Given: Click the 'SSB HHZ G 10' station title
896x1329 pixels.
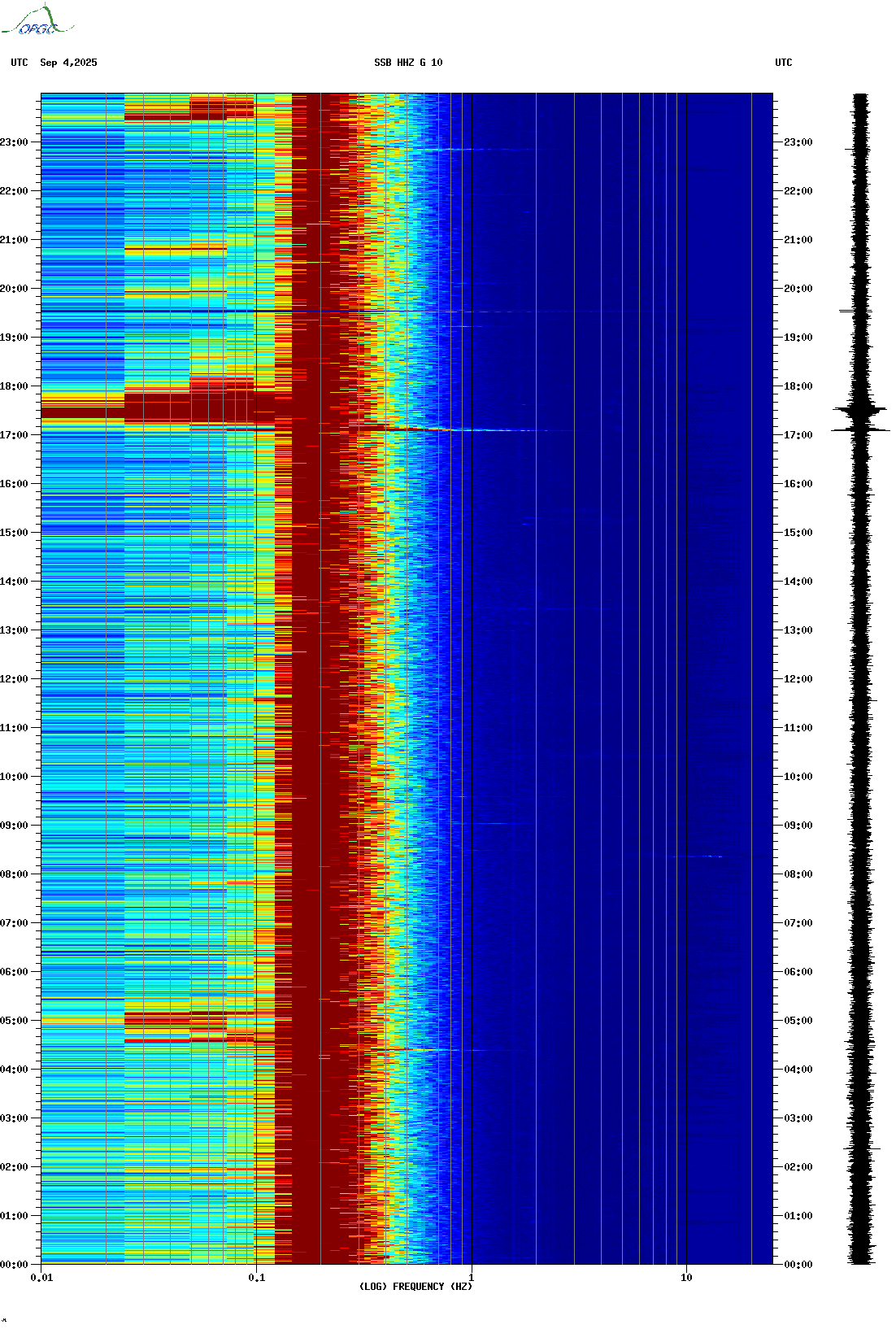Looking at the screenshot, I should (x=408, y=63).
